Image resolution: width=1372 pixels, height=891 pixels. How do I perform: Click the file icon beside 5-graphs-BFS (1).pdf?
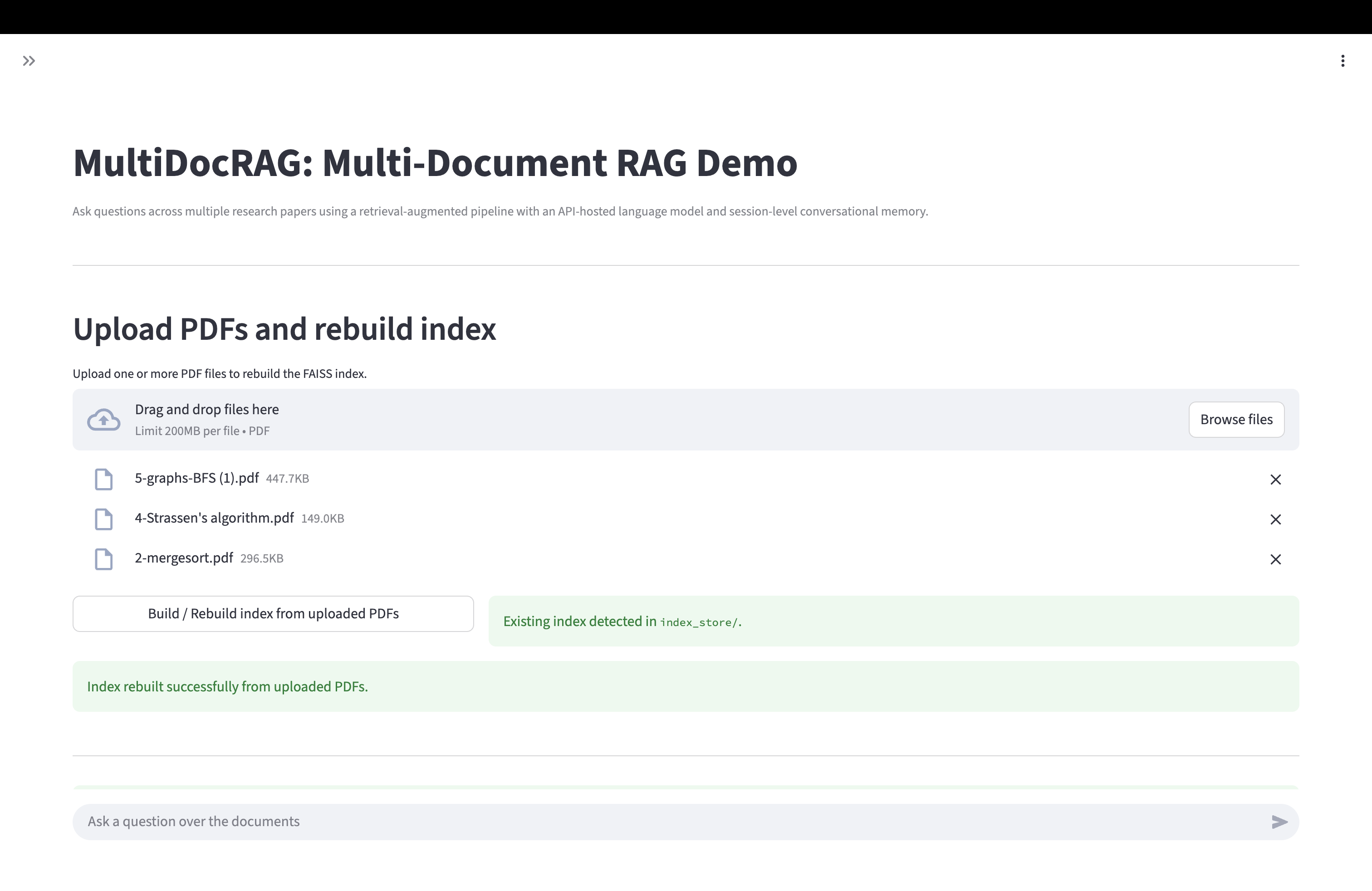click(104, 480)
